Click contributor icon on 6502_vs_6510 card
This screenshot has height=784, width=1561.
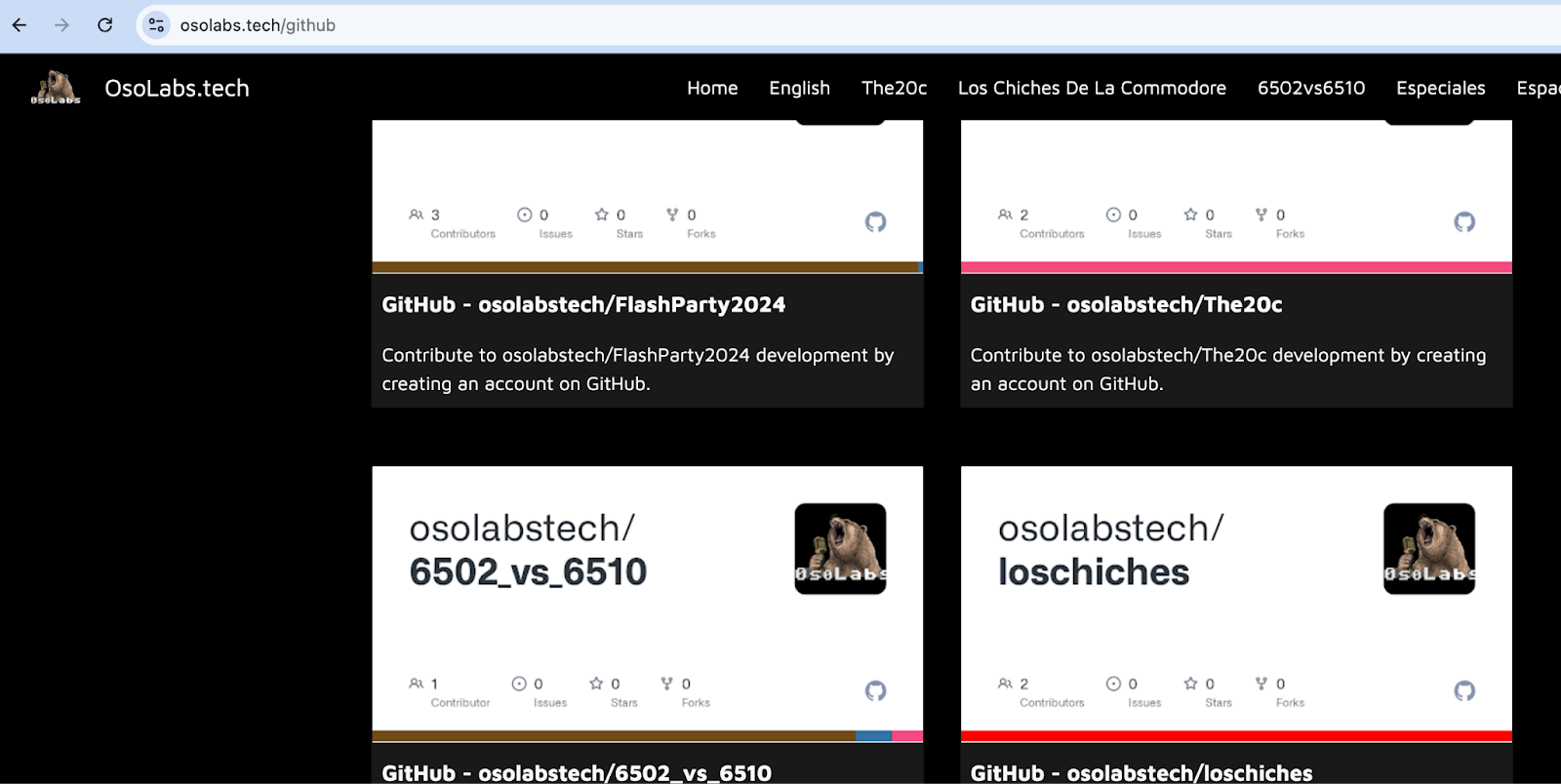point(417,684)
